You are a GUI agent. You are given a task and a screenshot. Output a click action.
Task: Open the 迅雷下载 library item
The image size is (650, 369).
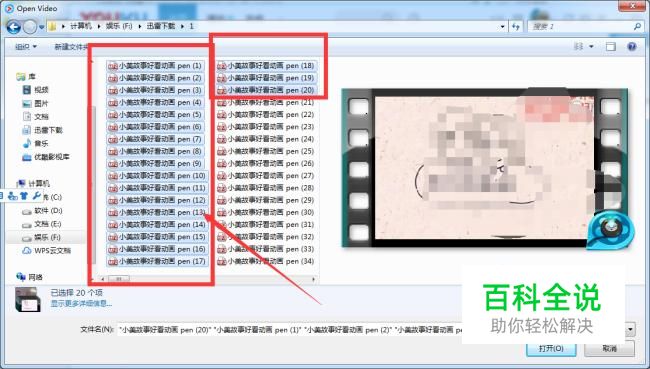[42, 130]
